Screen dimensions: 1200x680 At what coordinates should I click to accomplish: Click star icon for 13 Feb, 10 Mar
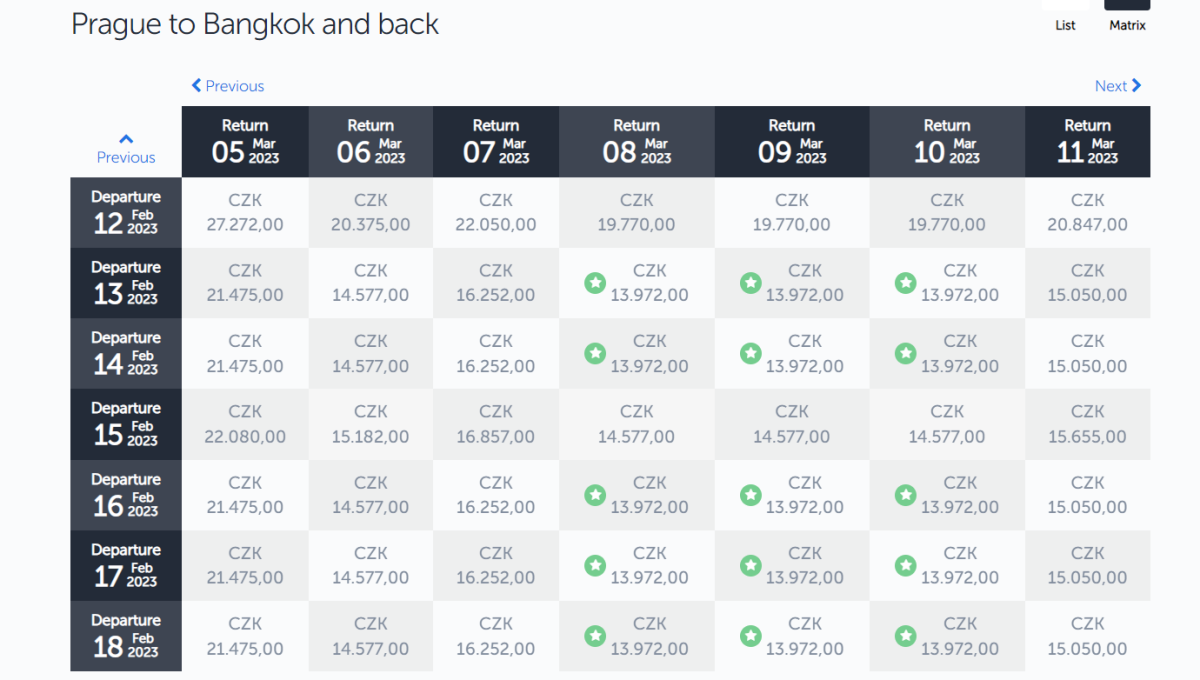[x=905, y=283]
